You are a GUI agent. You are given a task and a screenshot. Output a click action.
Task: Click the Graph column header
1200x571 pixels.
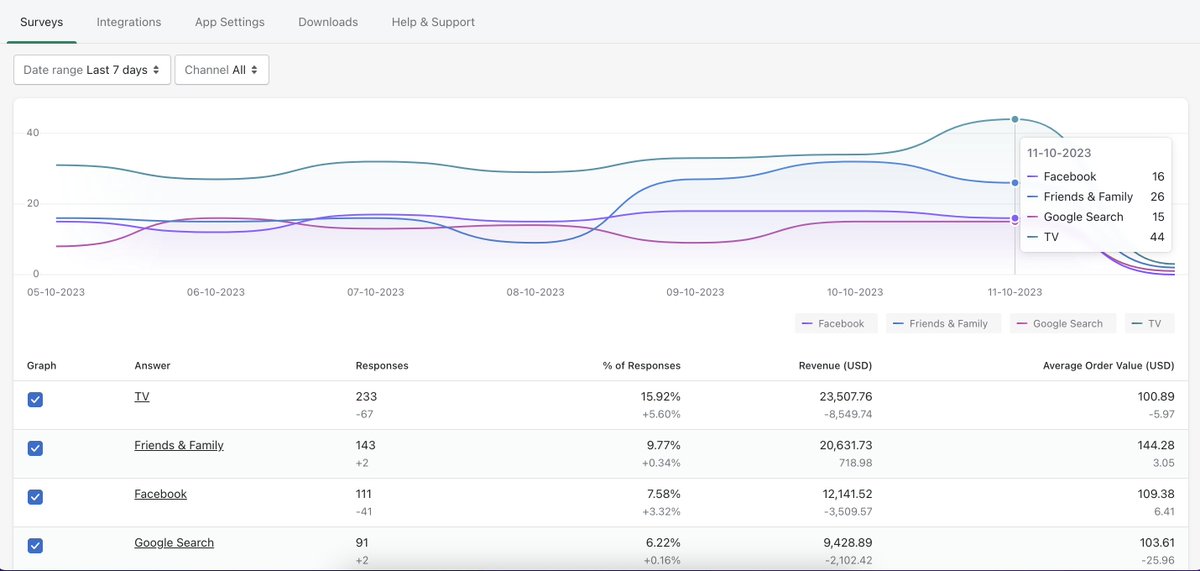coord(41,365)
